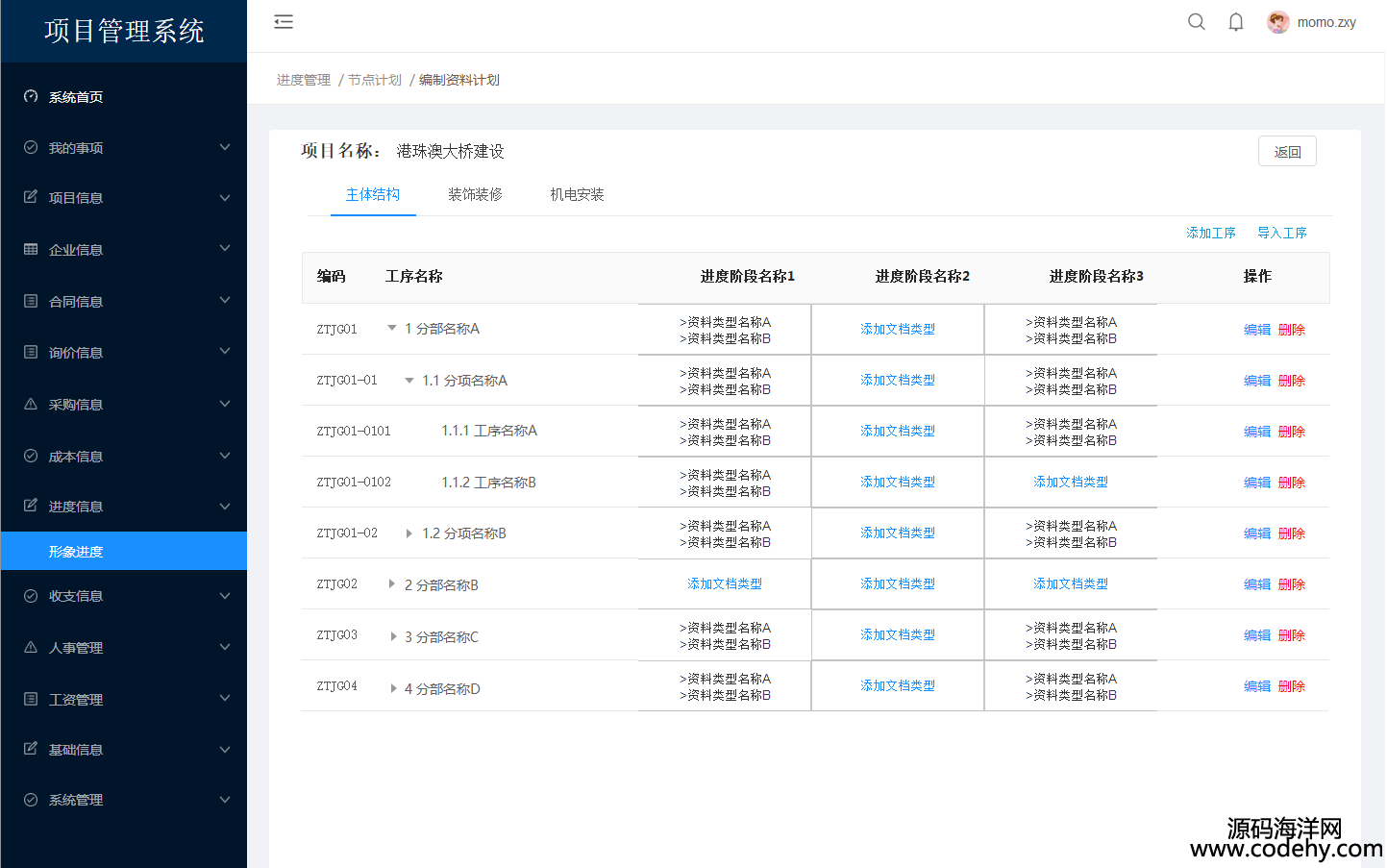Viewport: 1387px width, 868px height.
Task: Click the 人事管理 triangle icon
Action: (x=31, y=647)
